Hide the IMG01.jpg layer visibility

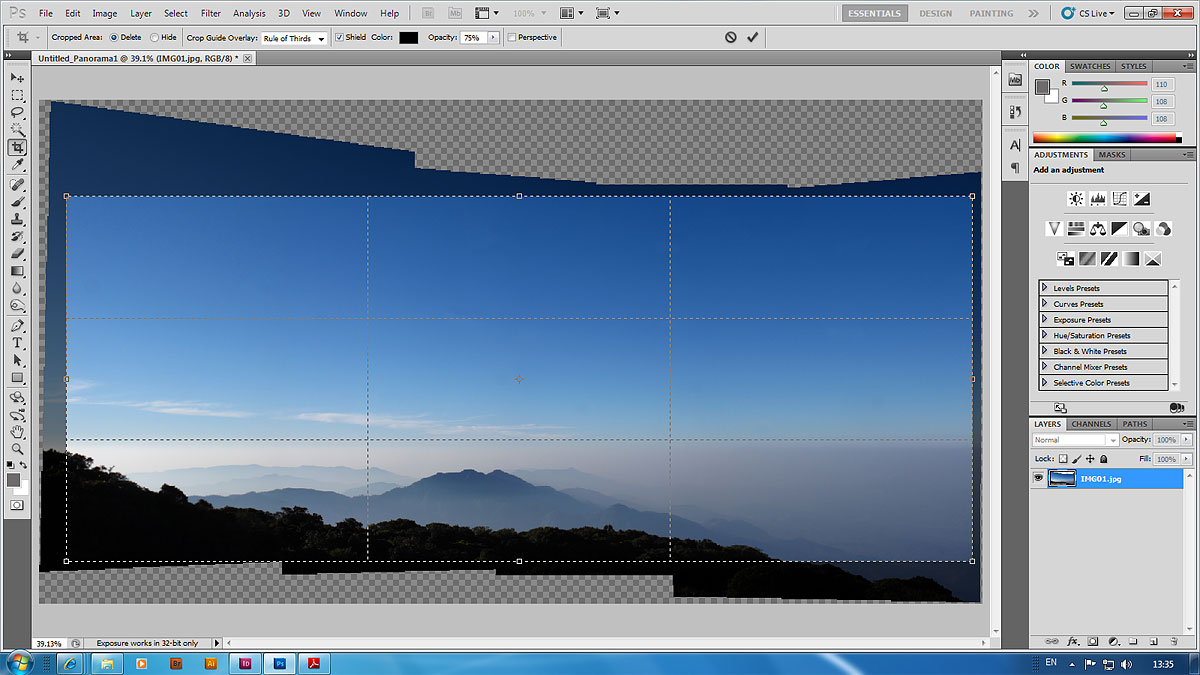(x=1037, y=479)
